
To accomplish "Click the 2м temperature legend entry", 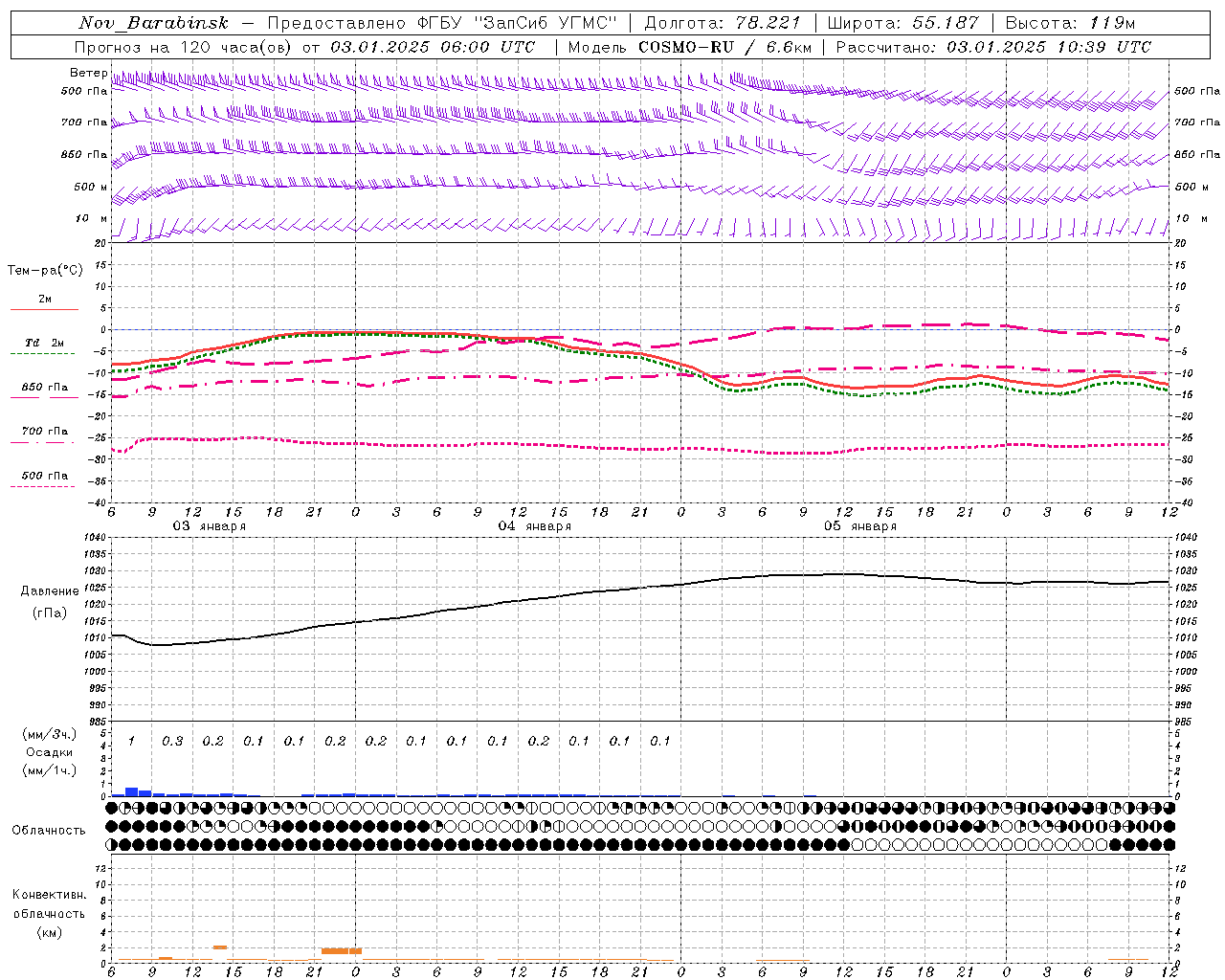I will 45,300.
